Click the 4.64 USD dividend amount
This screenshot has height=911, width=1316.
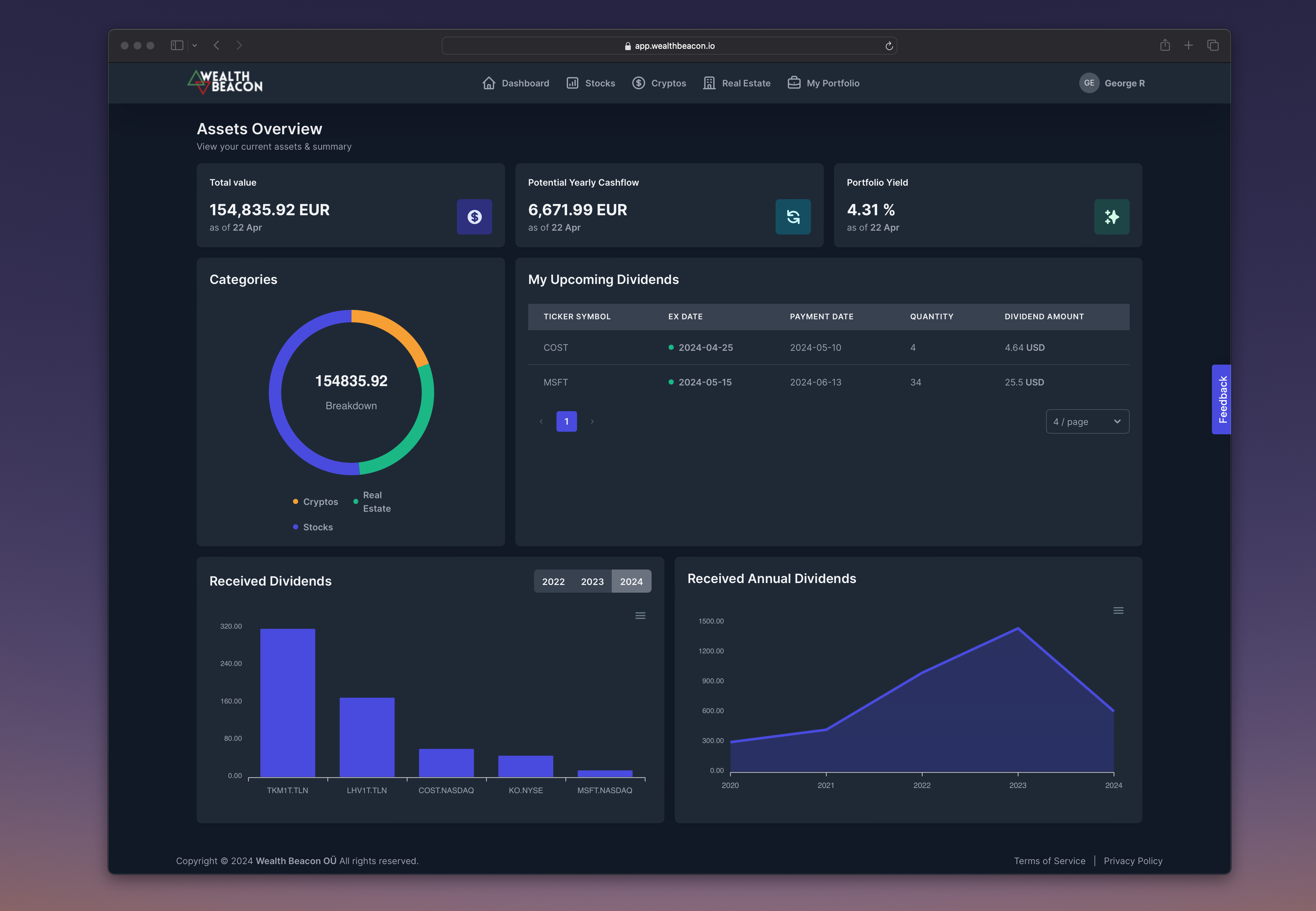click(x=1025, y=348)
